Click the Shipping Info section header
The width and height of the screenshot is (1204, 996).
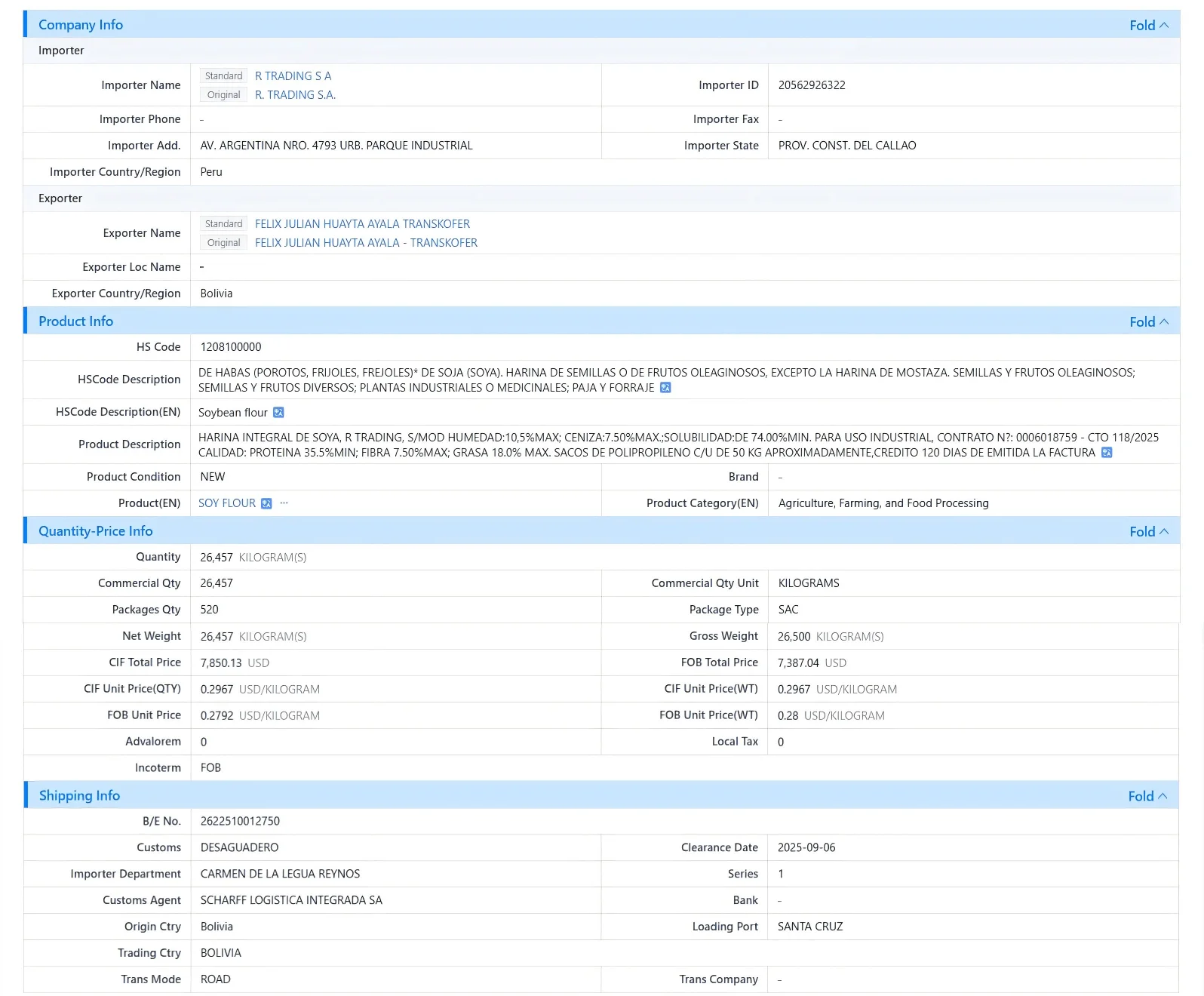coord(79,795)
